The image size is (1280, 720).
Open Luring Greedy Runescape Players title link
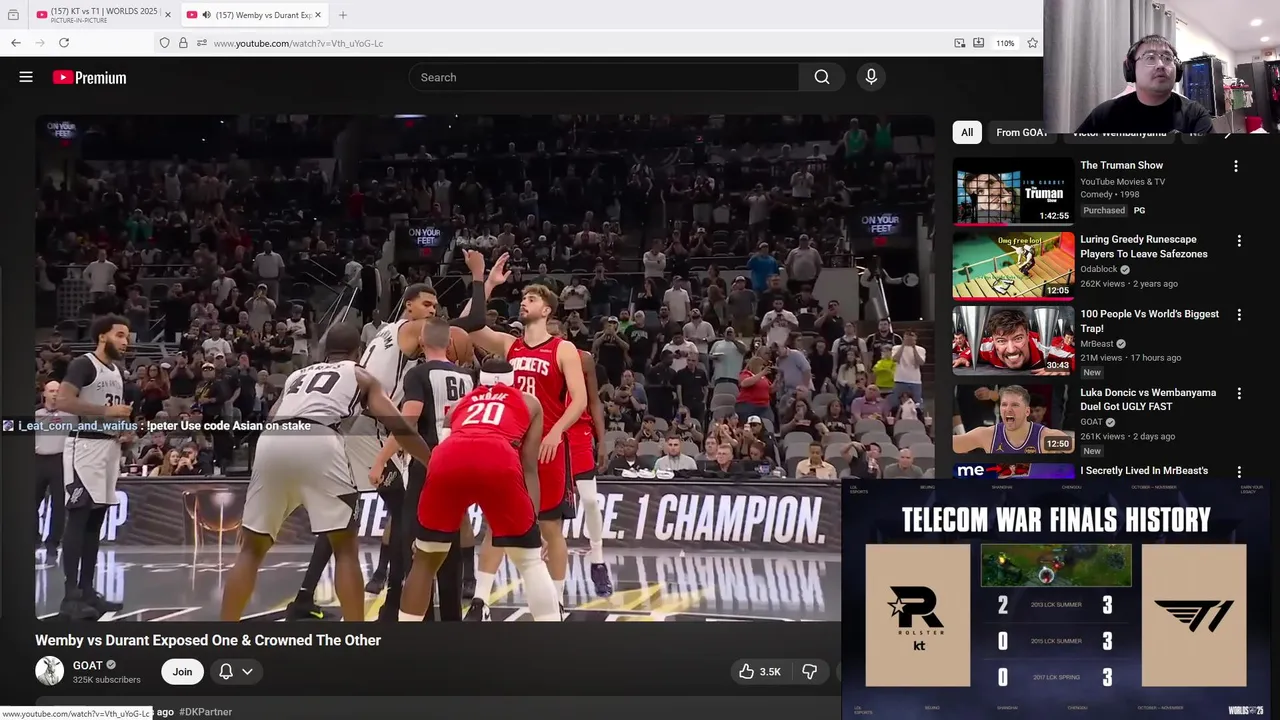(x=1143, y=247)
